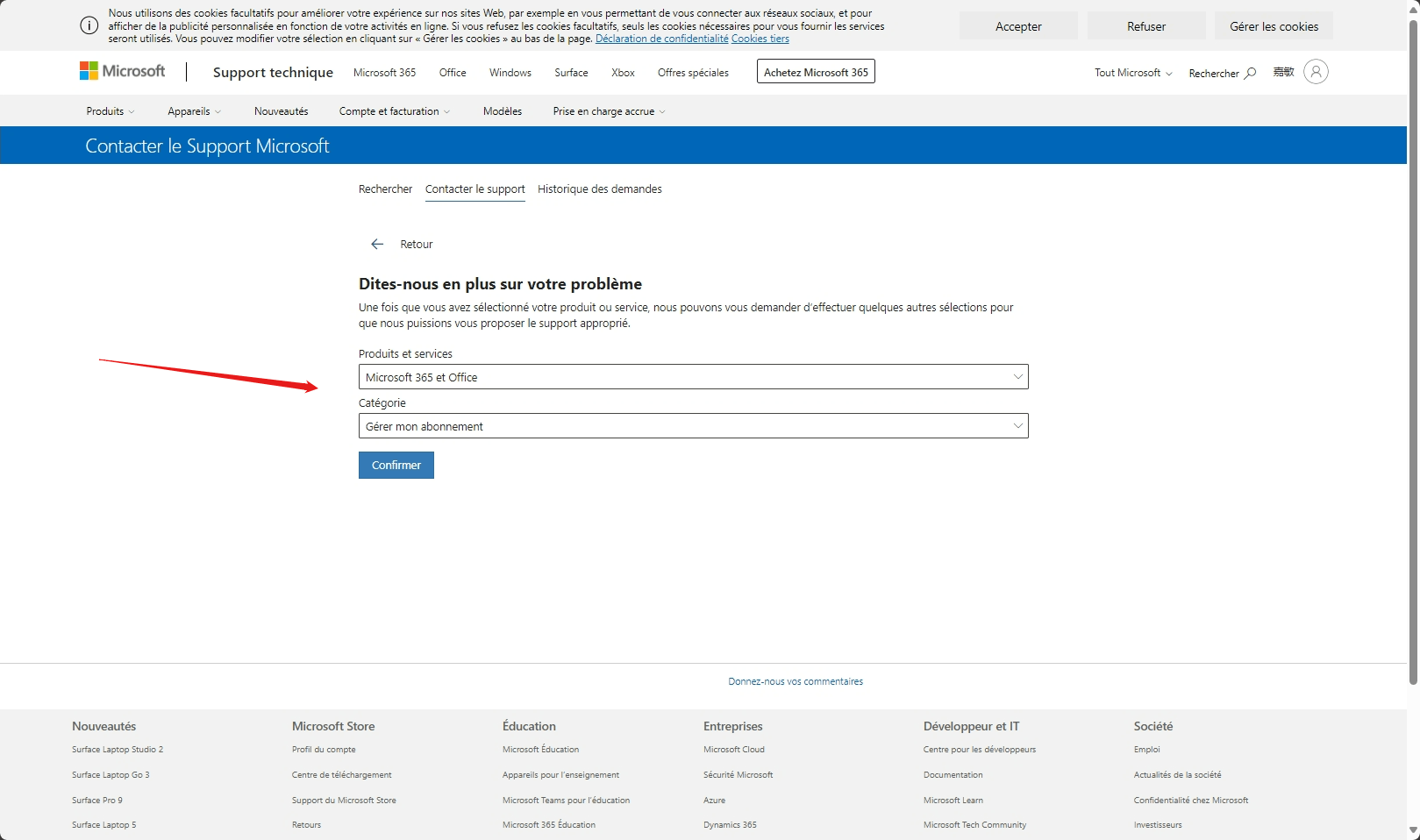The image size is (1420, 840).
Task: Open Centre pour les développeurs link
Action: pos(980,750)
